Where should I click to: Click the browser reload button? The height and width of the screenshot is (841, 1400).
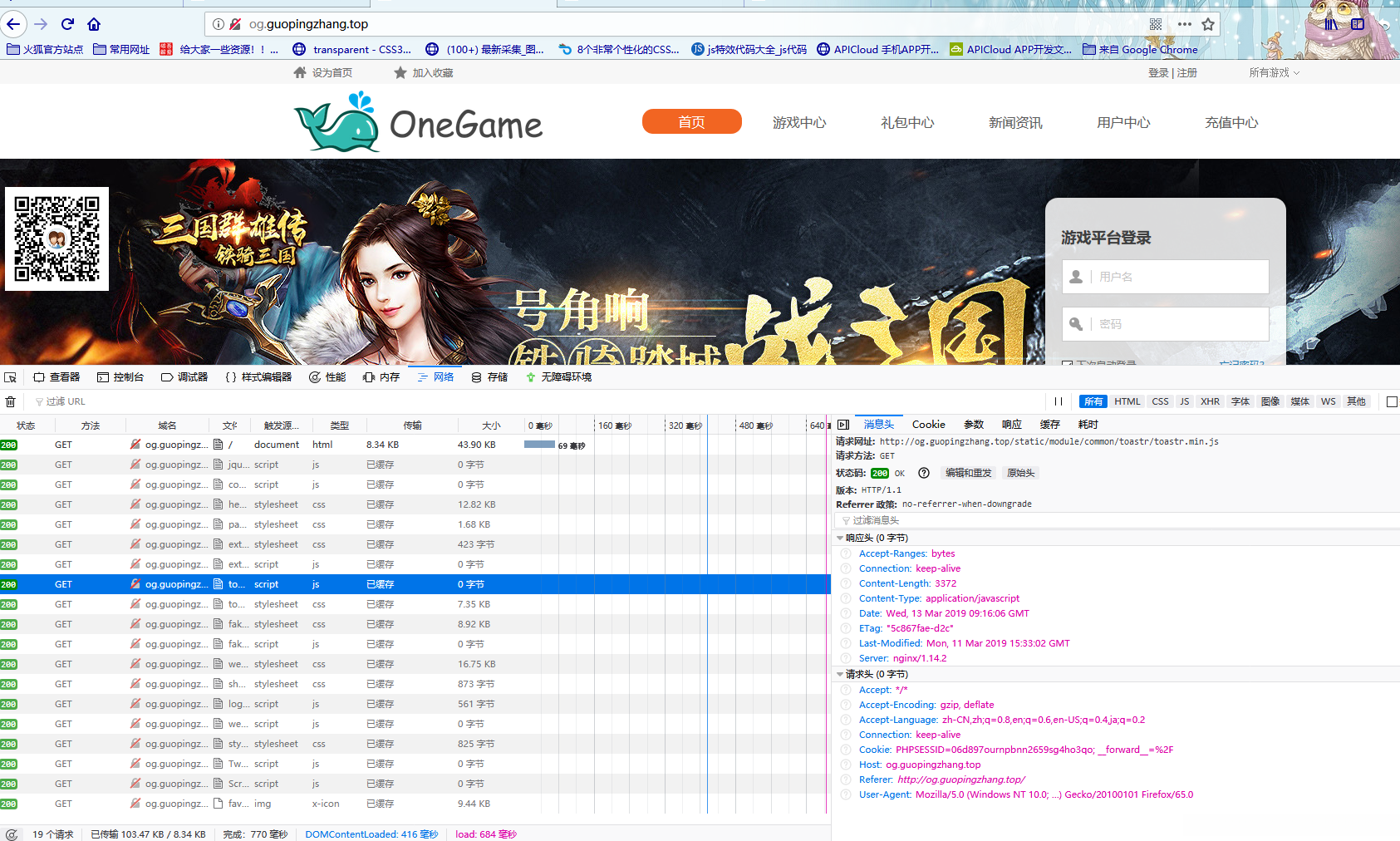pos(68,24)
